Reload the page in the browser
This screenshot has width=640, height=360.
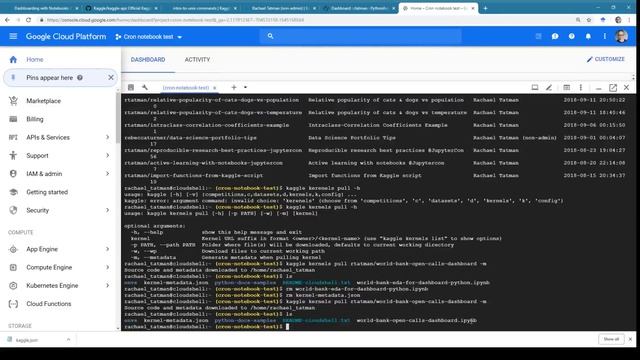point(28,20)
